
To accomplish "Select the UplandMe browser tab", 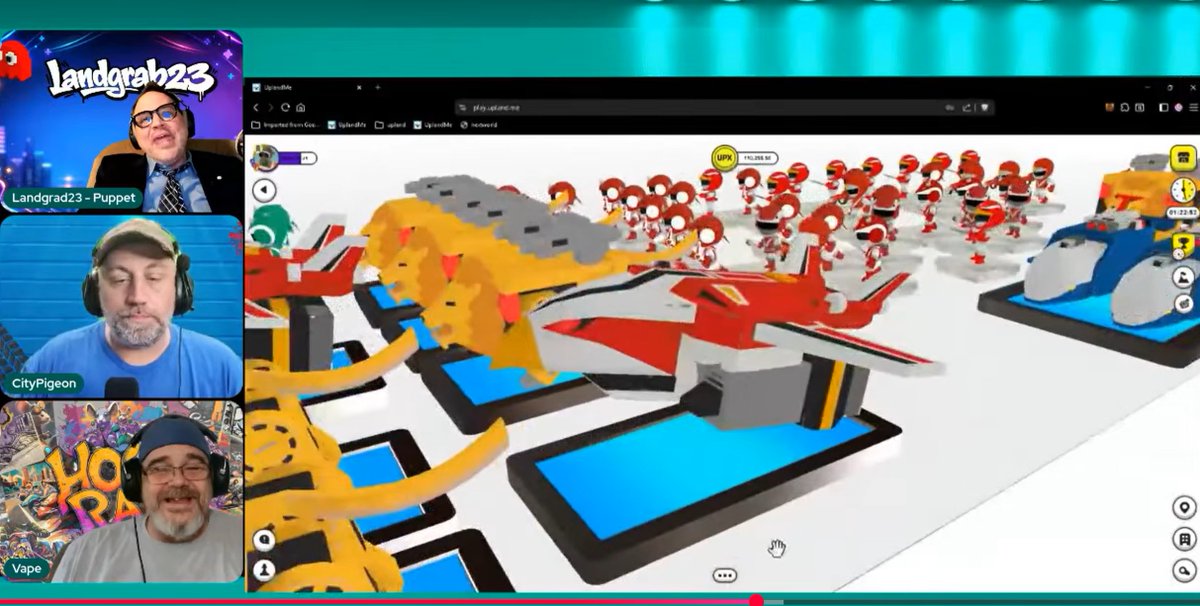I will 307,88.
